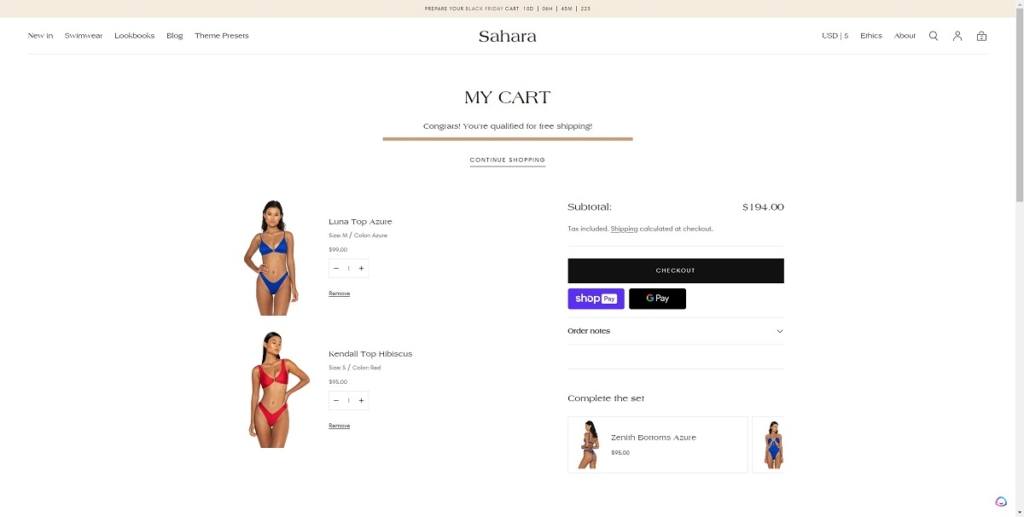Pay with the Shop Pay button
The height and width of the screenshot is (517, 1024).
click(x=596, y=298)
